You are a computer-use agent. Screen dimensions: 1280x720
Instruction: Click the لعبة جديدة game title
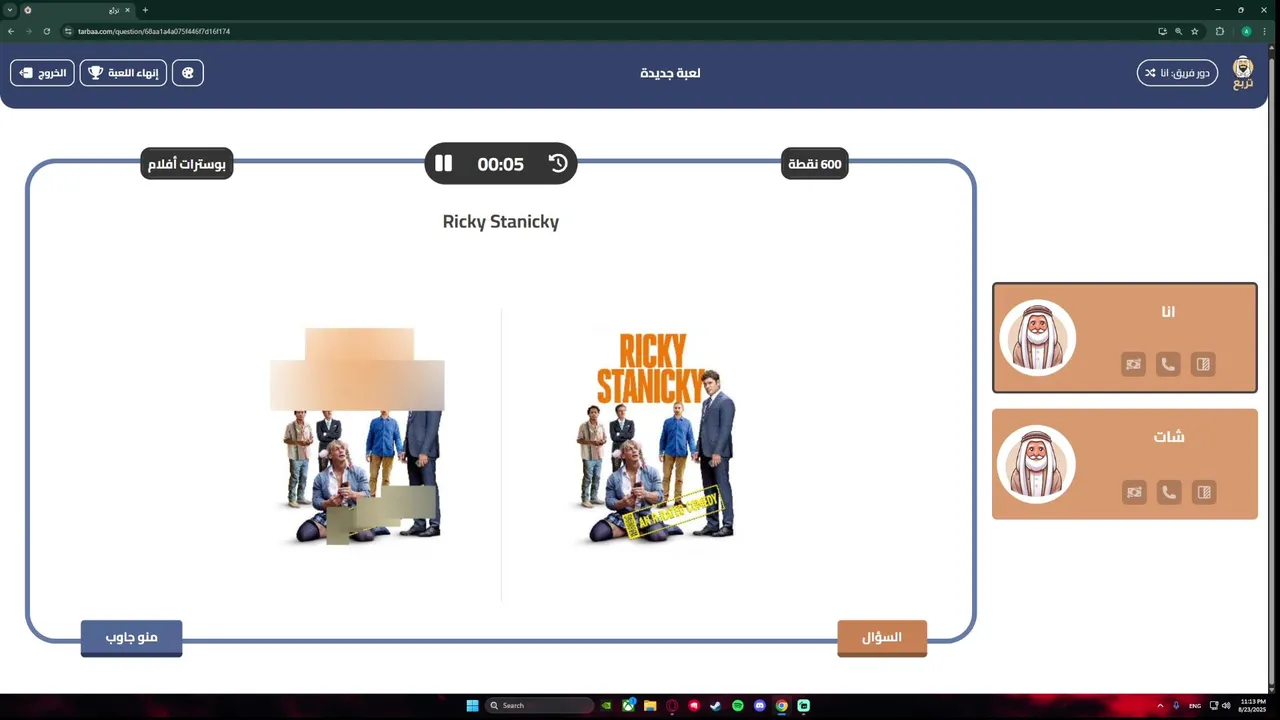[x=670, y=73]
